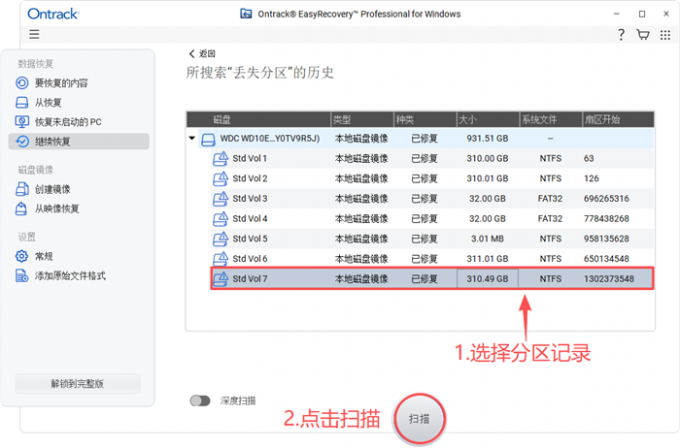Select 恢复未启动的 PC in sidebar
Viewport: 680px width, 448px height.
(x=68, y=122)
